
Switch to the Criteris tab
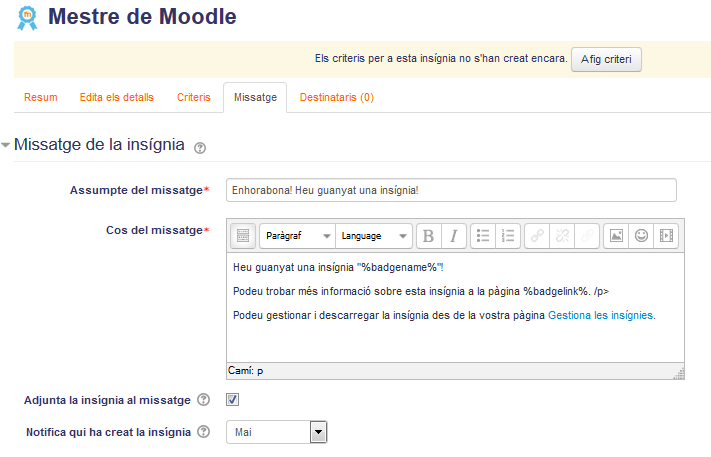[x=194, y=97]
